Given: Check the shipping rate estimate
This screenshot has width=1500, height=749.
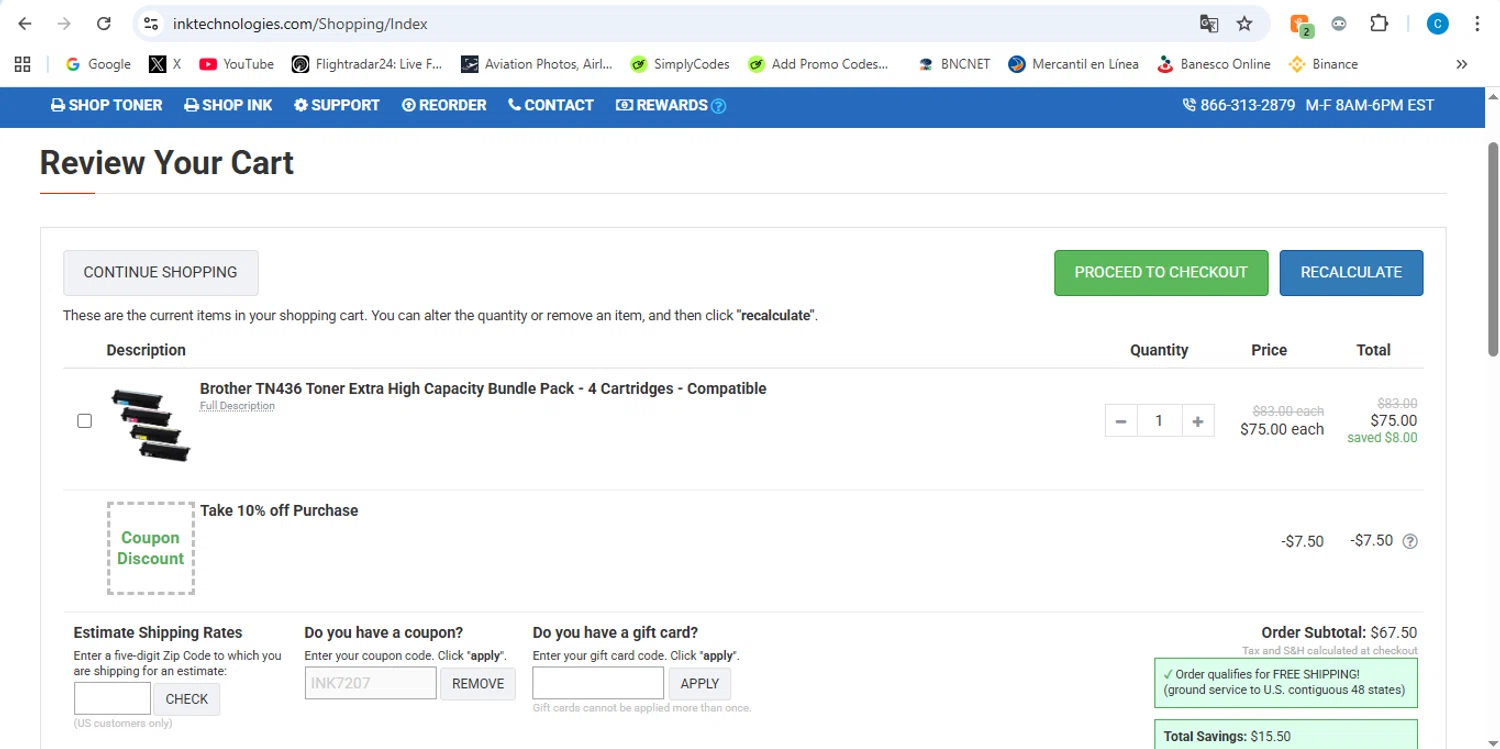Looking at the screenshot, I should (186, 699).
